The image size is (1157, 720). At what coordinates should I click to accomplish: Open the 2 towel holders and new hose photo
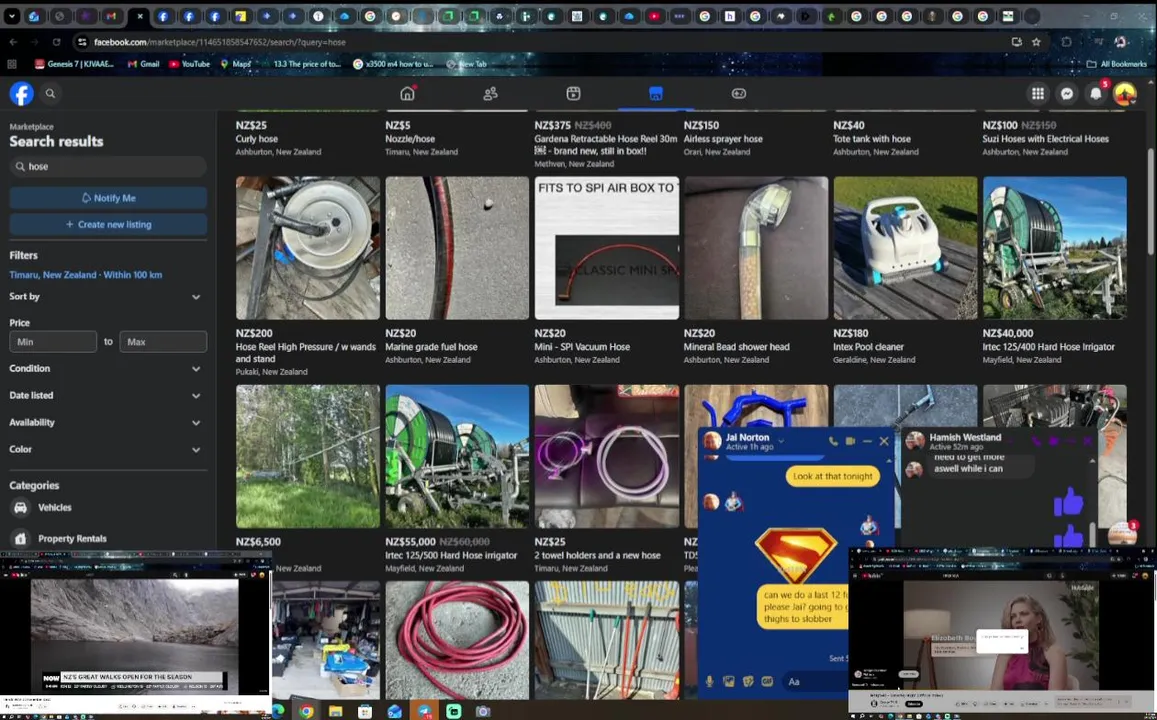607,456
